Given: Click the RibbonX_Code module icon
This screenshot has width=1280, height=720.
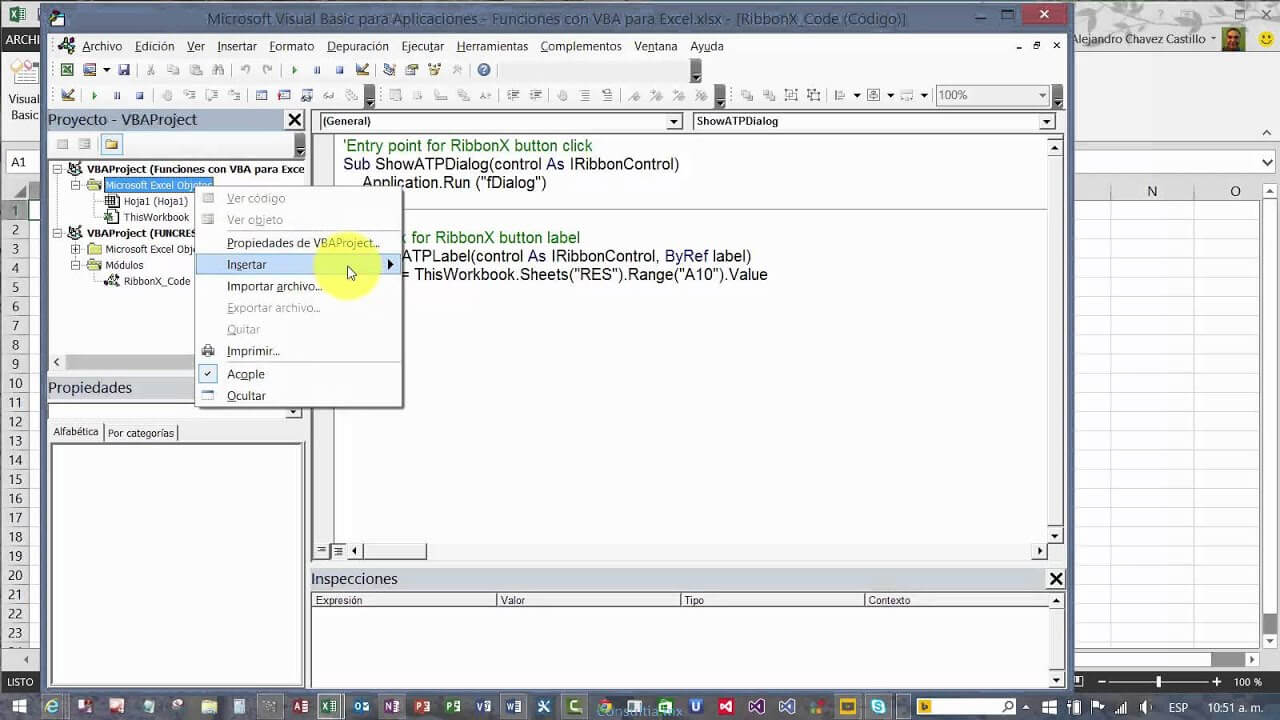Looking at the screenshot, I should 113,281.
